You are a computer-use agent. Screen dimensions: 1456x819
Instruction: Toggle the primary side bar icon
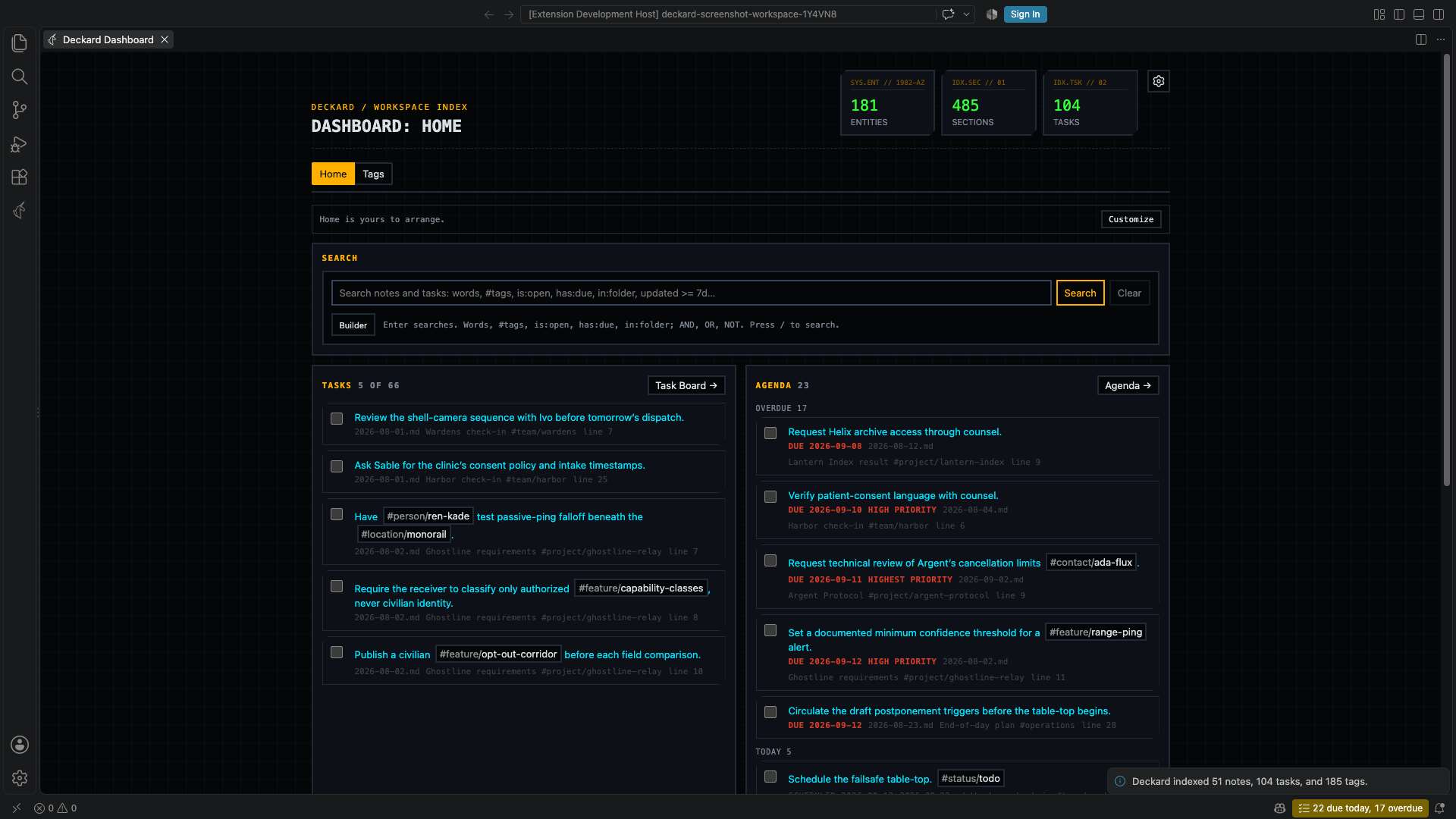point(1399,14)
